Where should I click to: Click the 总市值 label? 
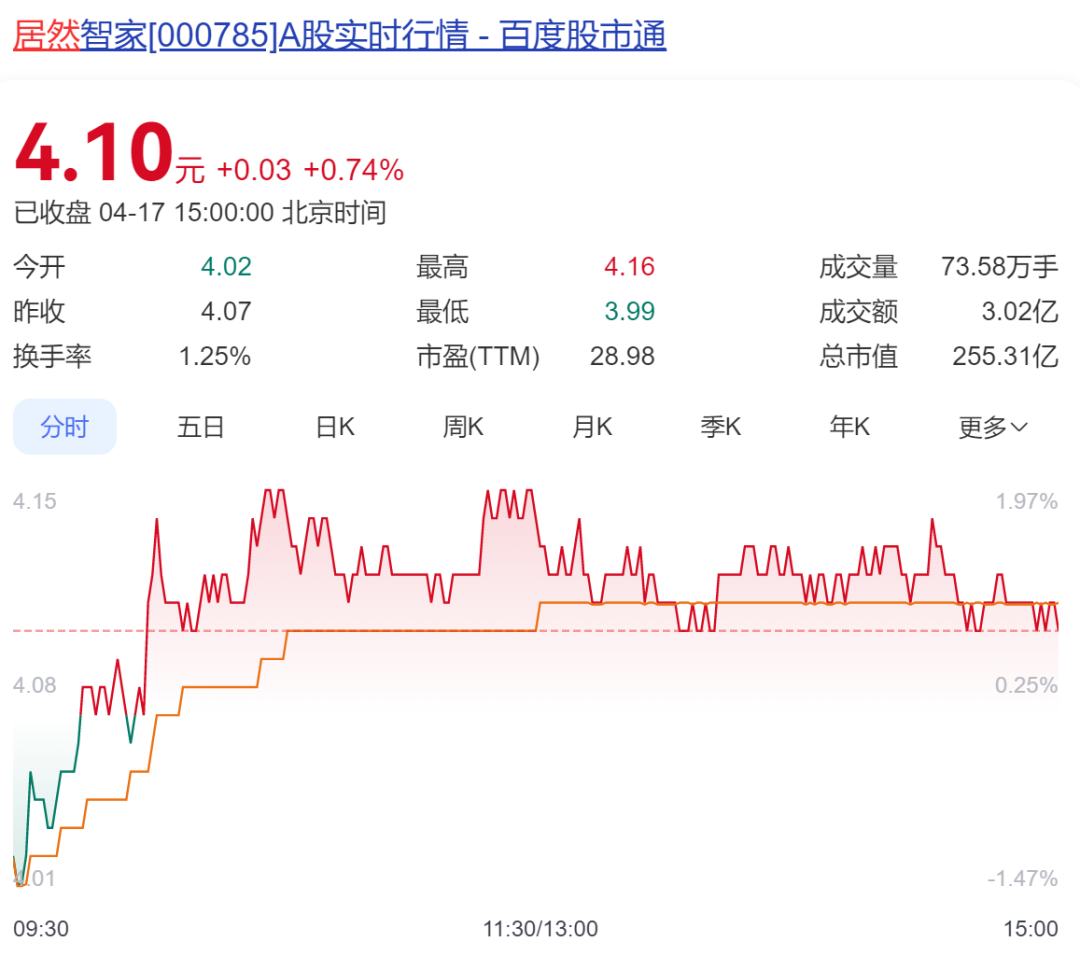click(x=858, y=357)
